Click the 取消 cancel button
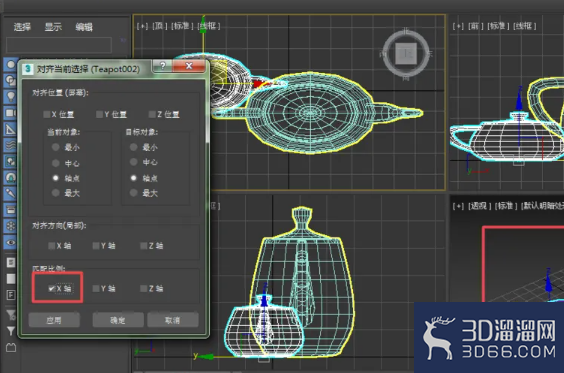The width and height of the screenshot is (564, 373). click(x=173, y=320)
